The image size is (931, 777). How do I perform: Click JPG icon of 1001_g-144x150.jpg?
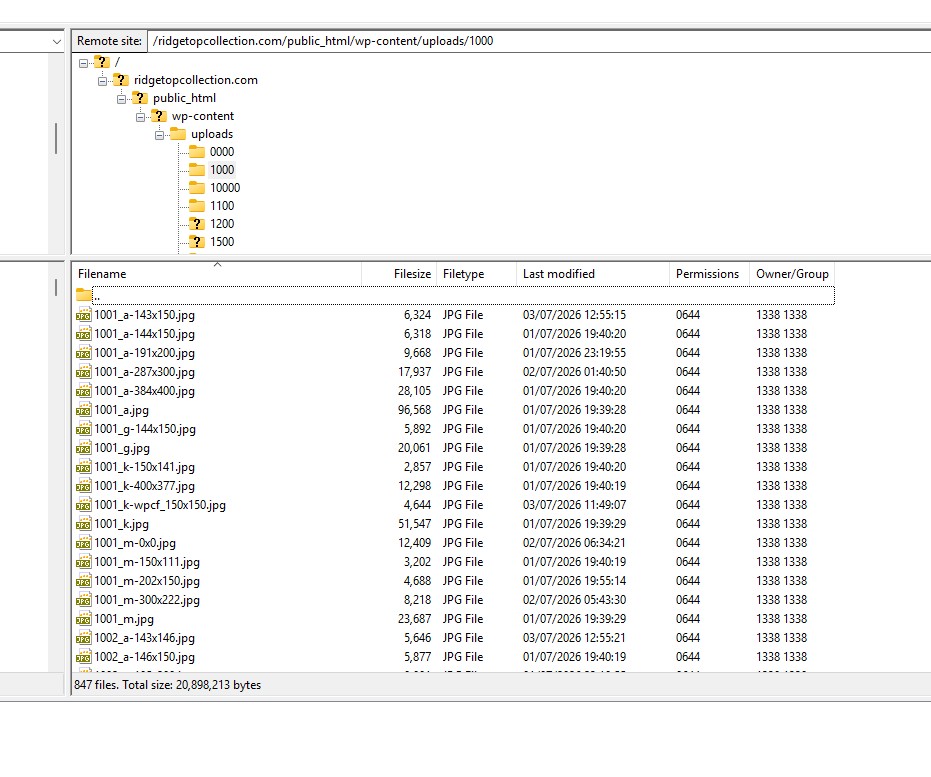click(x=84, y=429)
